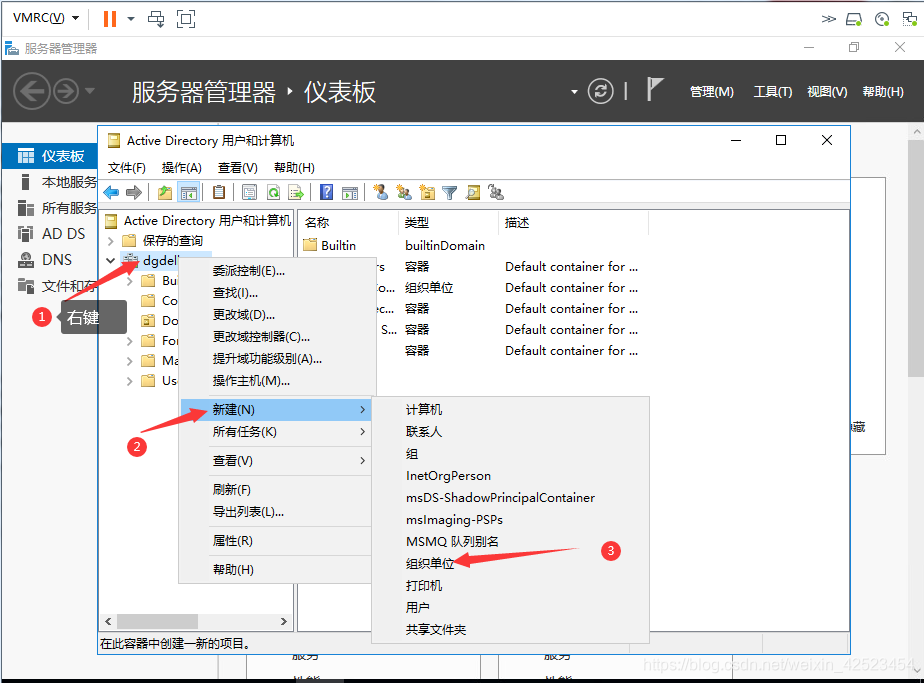Open dropdown arrow next to pause button

coord(131,19)
